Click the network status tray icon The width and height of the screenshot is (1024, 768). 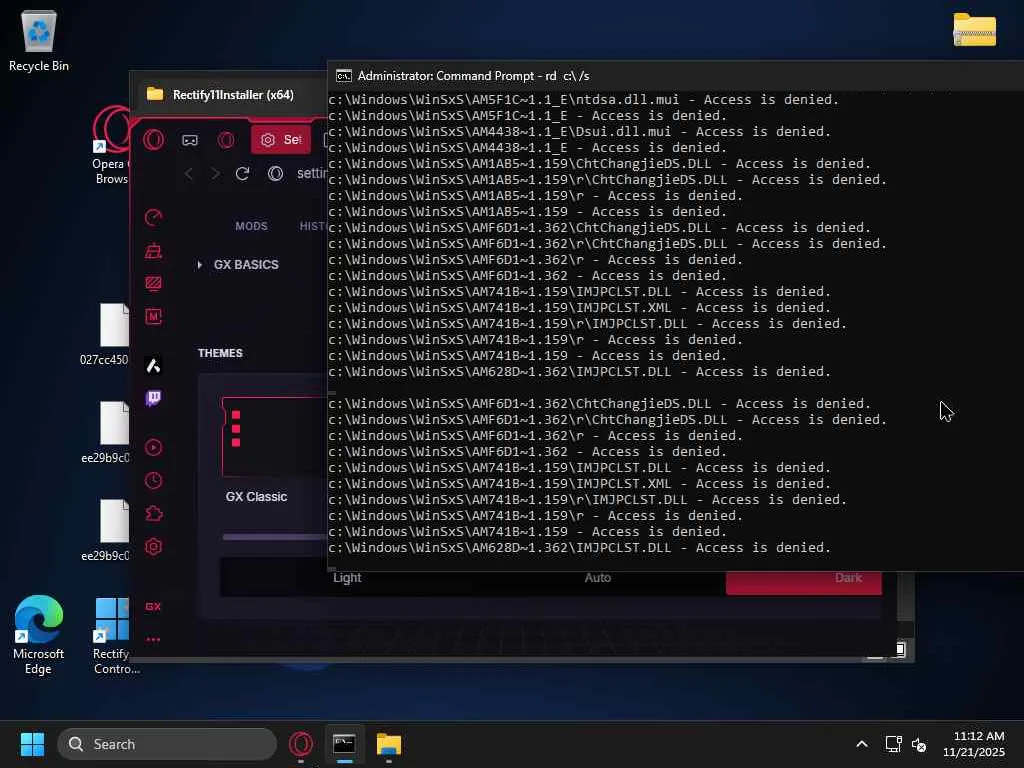tap(893, 744)
